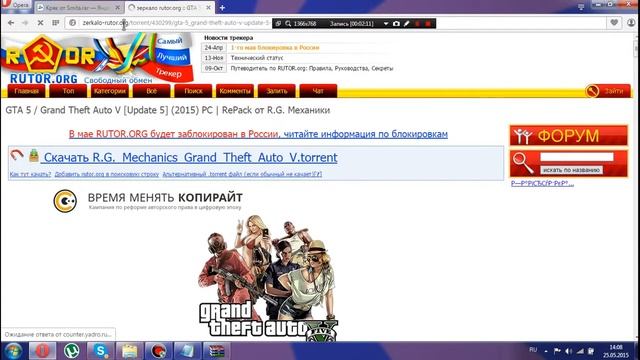Click the Зайти login button
Screen dimensions: 640x360
point(608,91)
